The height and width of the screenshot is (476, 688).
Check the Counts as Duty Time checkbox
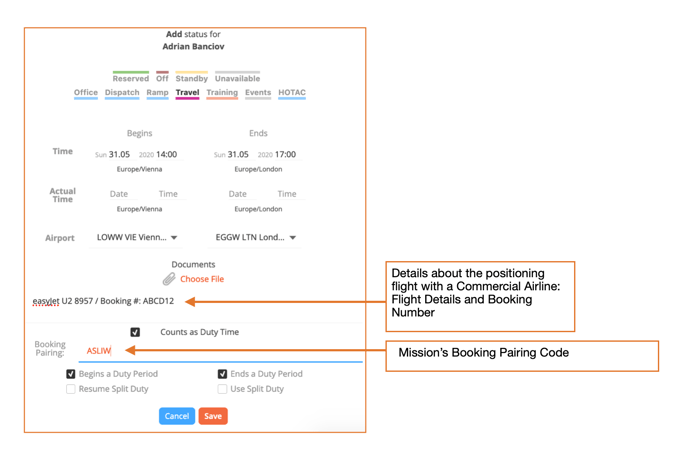[x=135, y=332]
